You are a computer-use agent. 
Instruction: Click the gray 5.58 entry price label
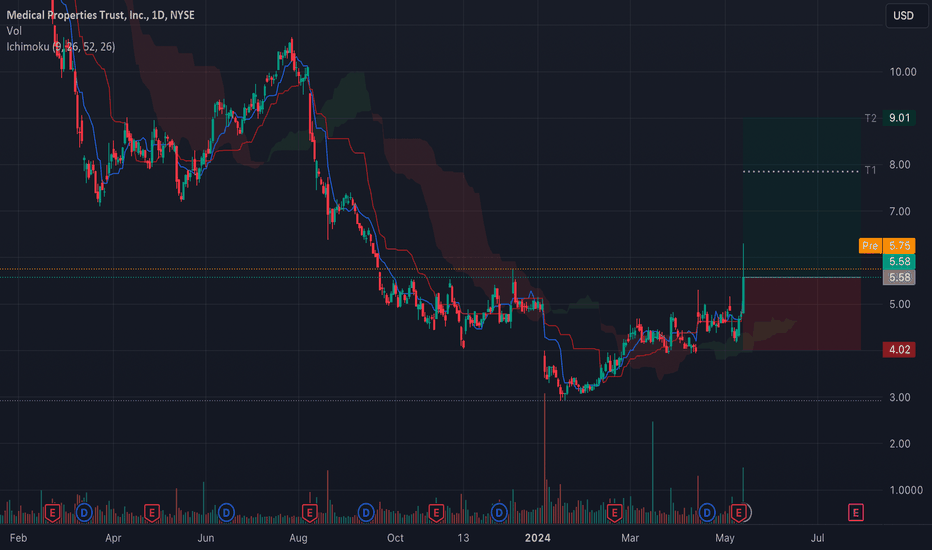[x=899, y=277]
